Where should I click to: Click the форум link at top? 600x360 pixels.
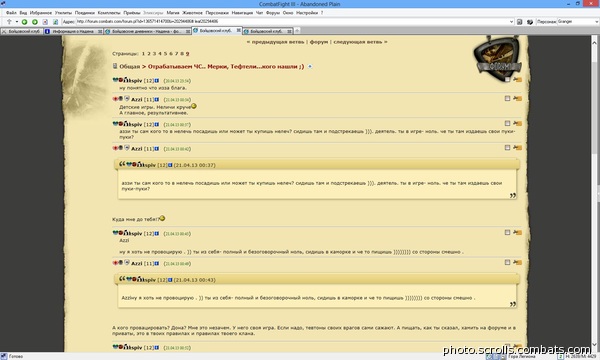(x=319, y=42)
